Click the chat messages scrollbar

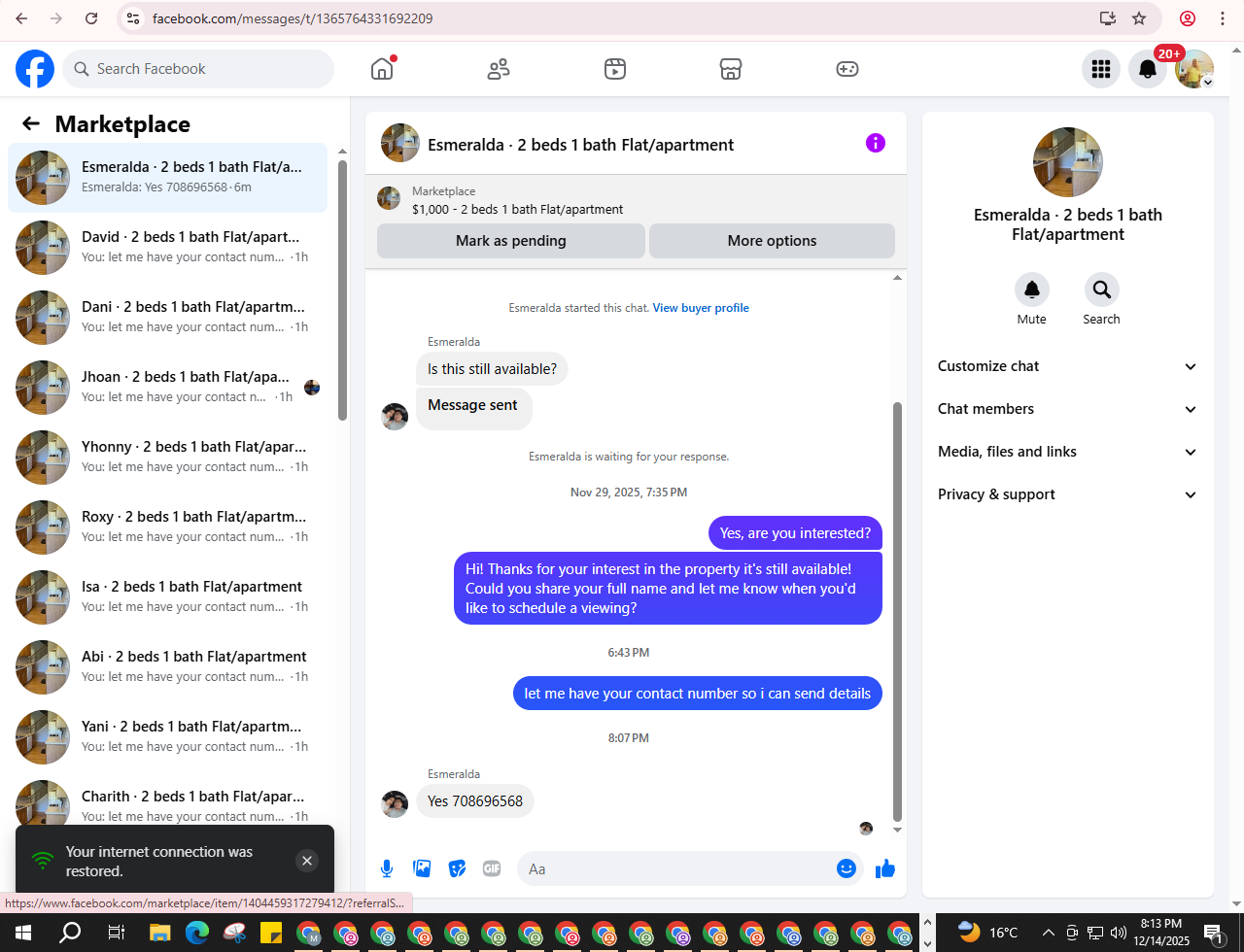coord(897,612)
